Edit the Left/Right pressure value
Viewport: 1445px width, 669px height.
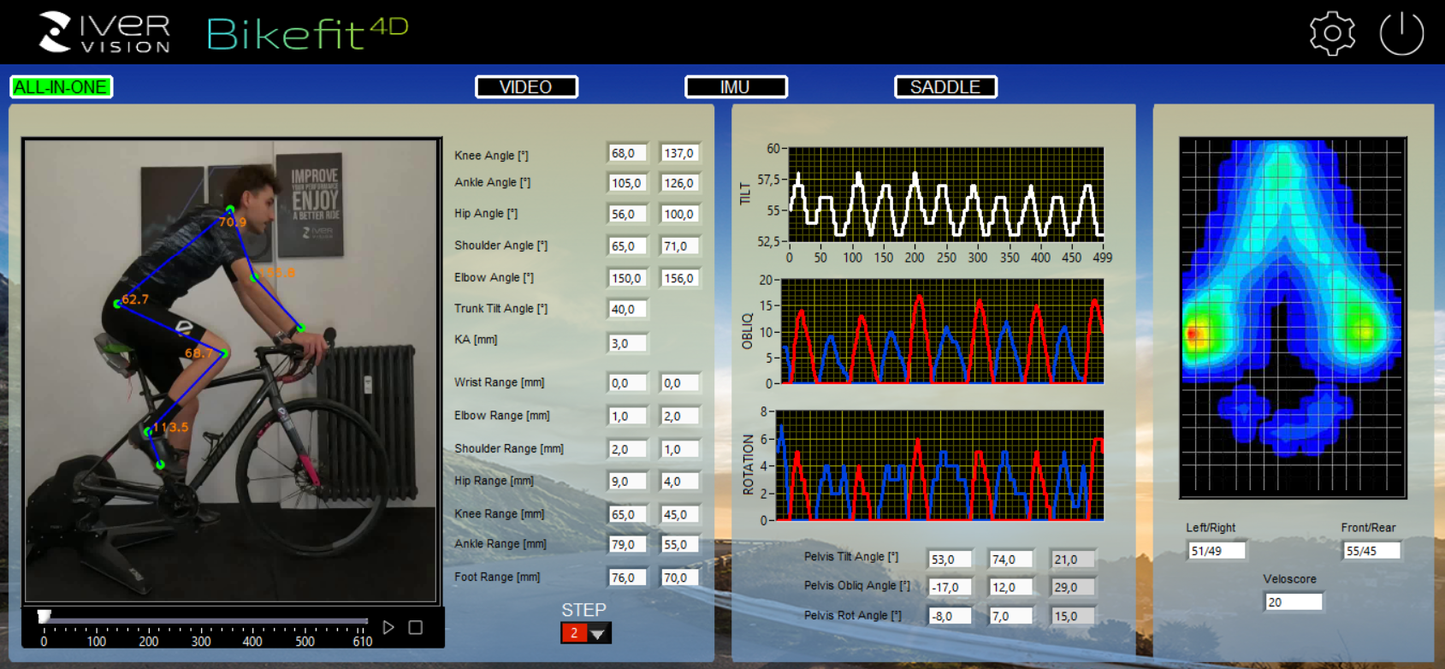[x=1216, y=549]
